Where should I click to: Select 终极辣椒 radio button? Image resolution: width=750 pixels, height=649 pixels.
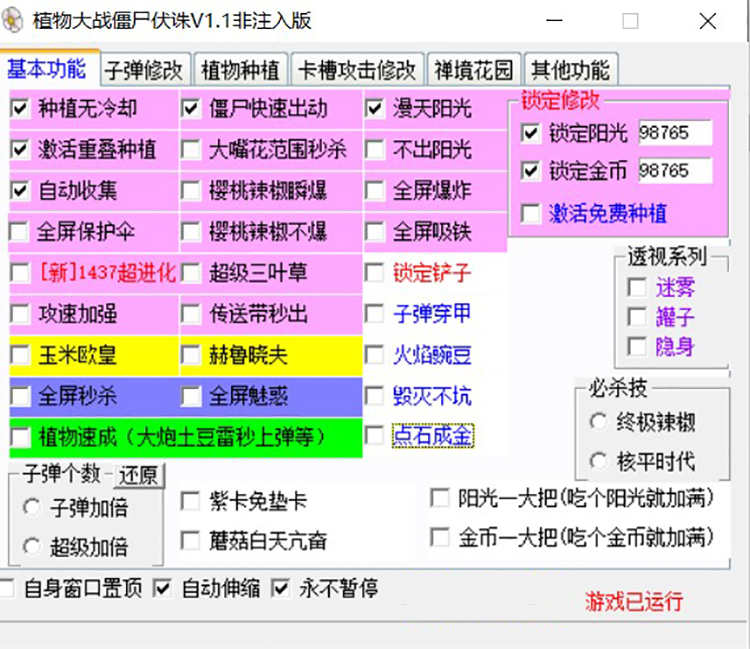598,422
